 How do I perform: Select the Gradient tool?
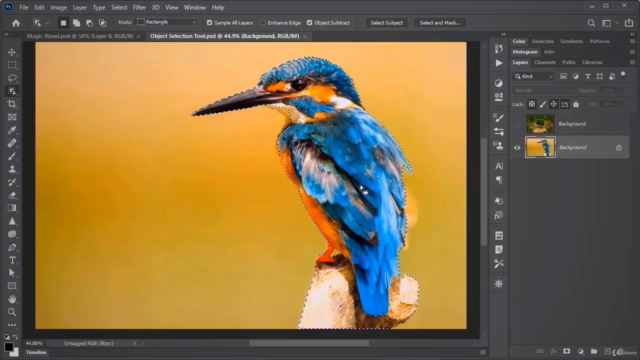coord(12,208)
